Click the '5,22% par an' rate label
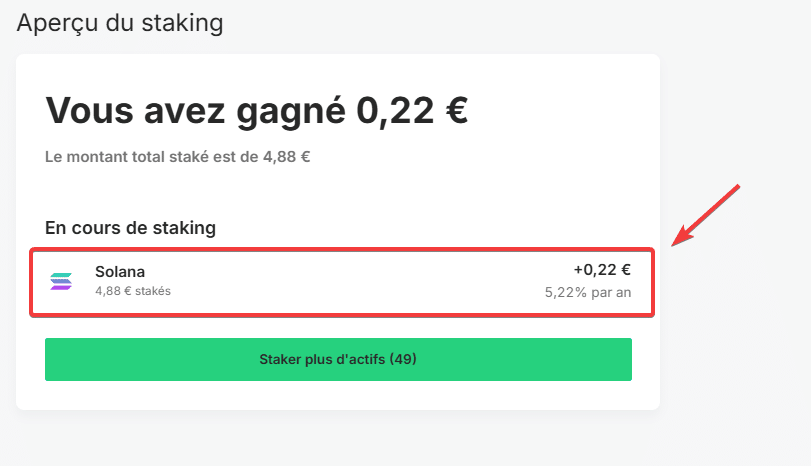811x466 pixels. (588, 293)
